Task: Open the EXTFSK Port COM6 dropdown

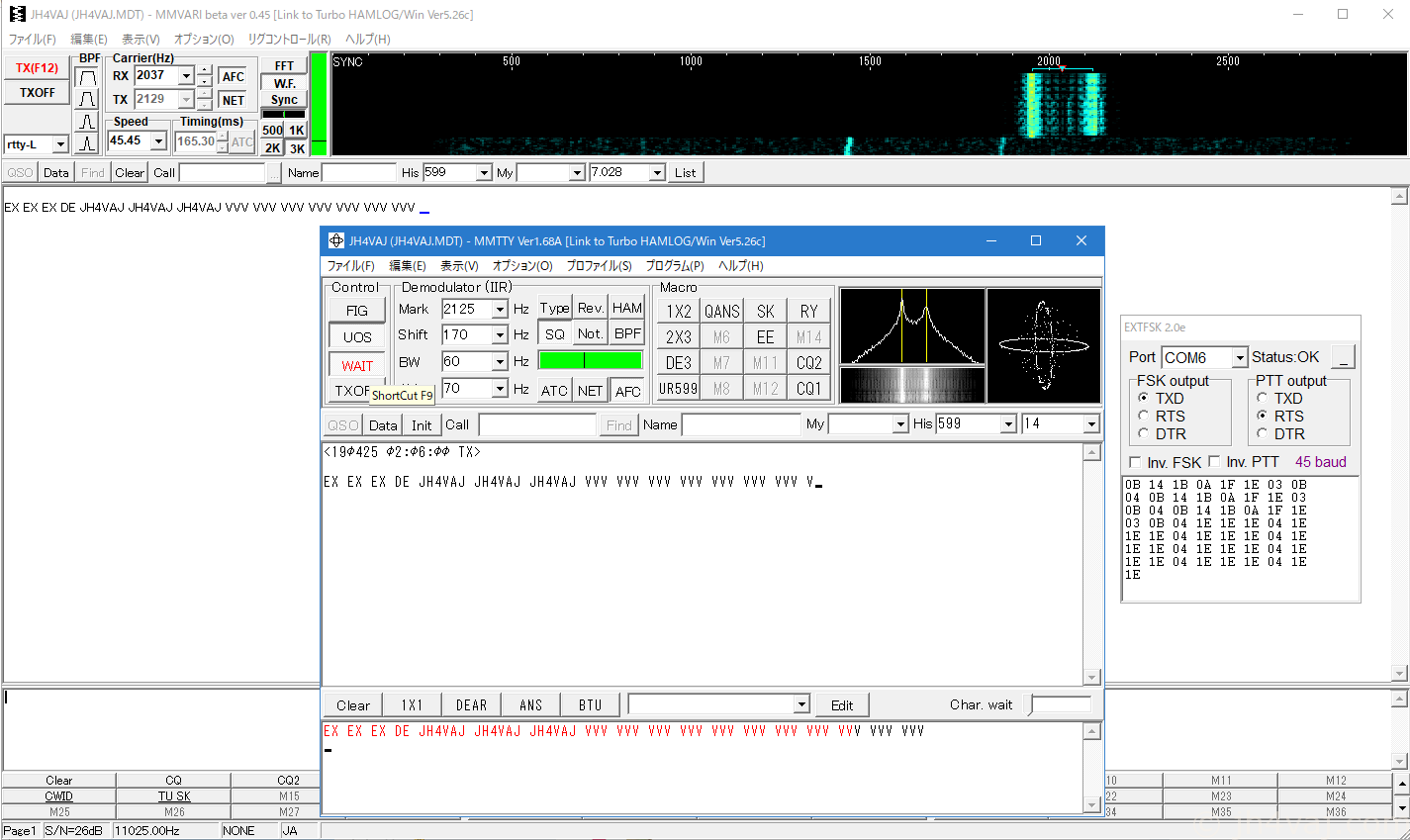Action: coord(1240,357)
